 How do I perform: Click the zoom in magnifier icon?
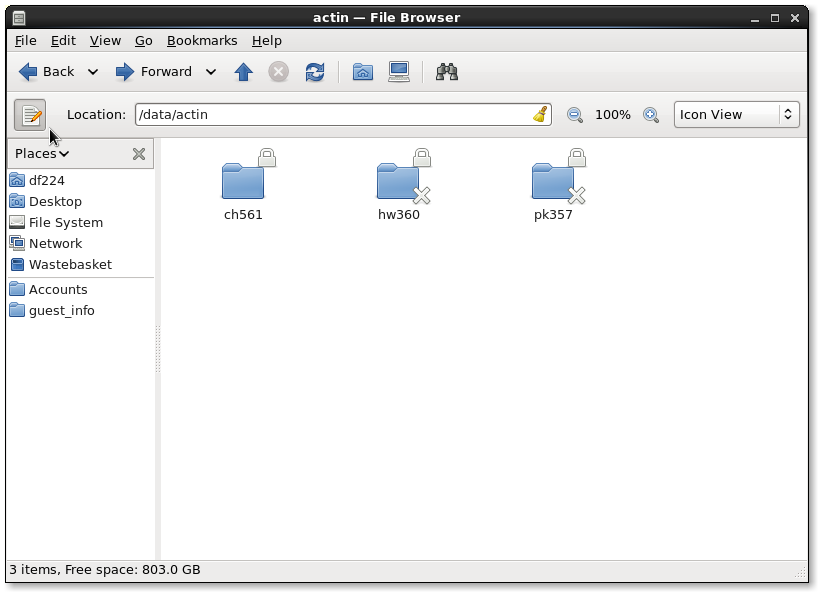(x=651, y=115)
